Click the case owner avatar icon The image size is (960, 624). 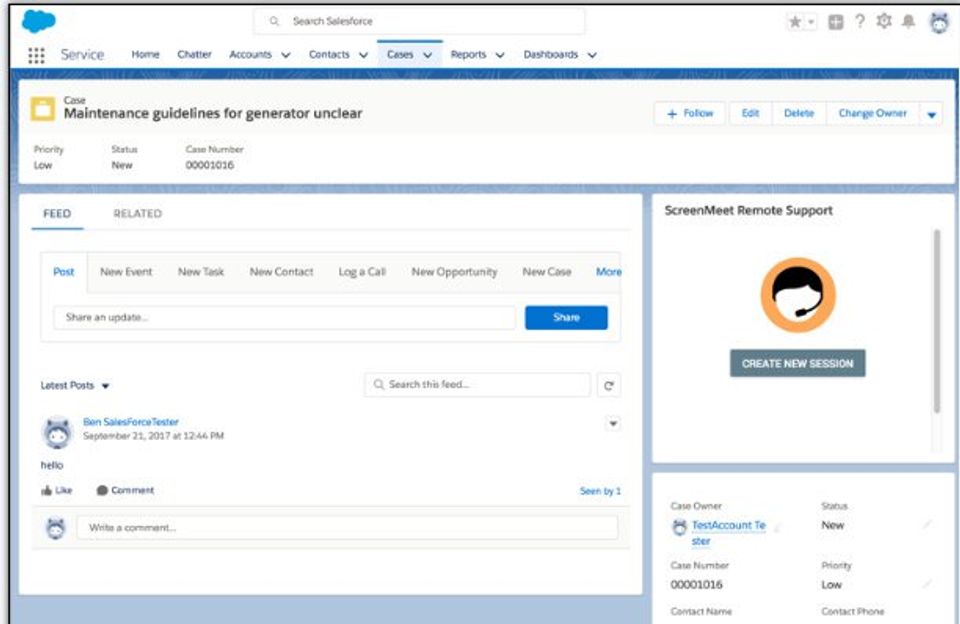pos(680,527)
